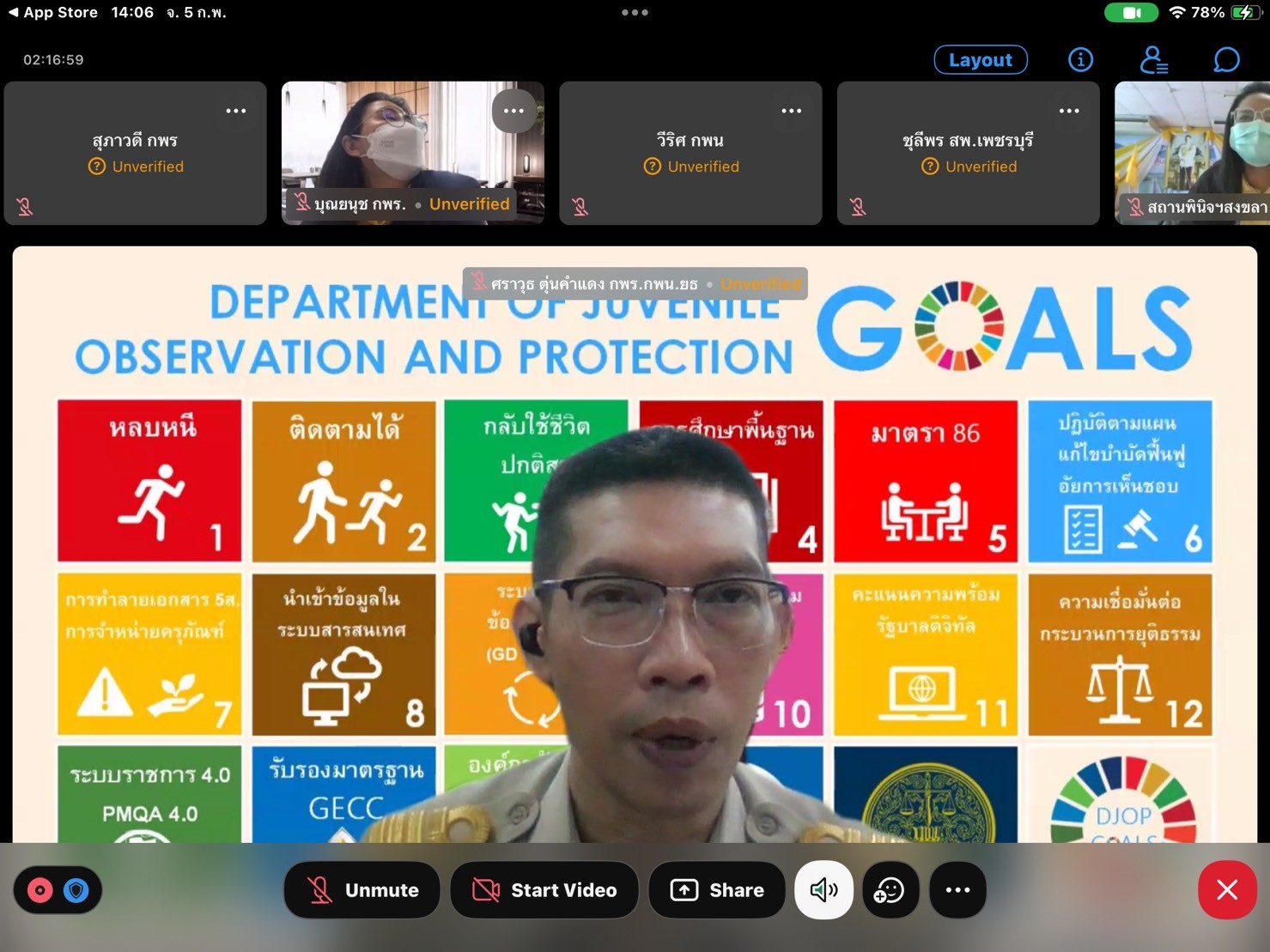
Task: Tap the รับรองมาตรฐาน GECC tile
Action: pyautogui.click(x=343, y=794)
